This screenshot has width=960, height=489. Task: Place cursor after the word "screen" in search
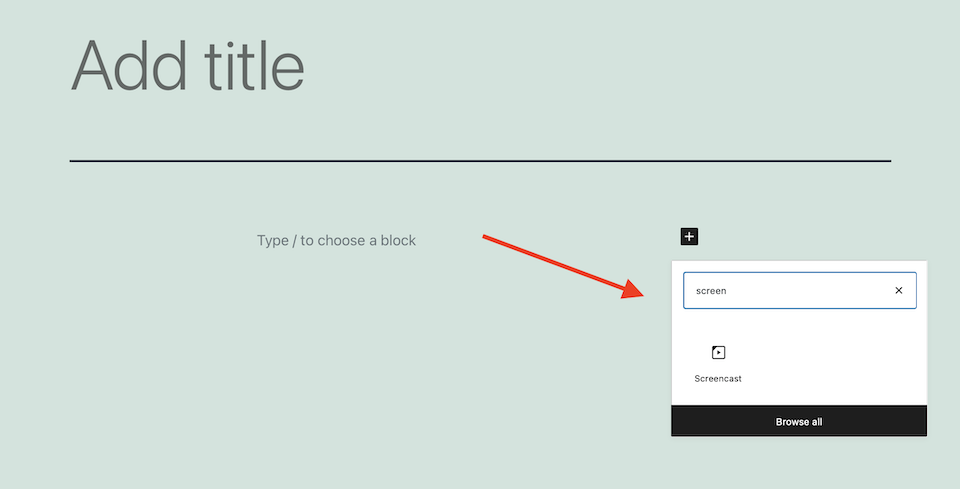(x=728, y=291)
